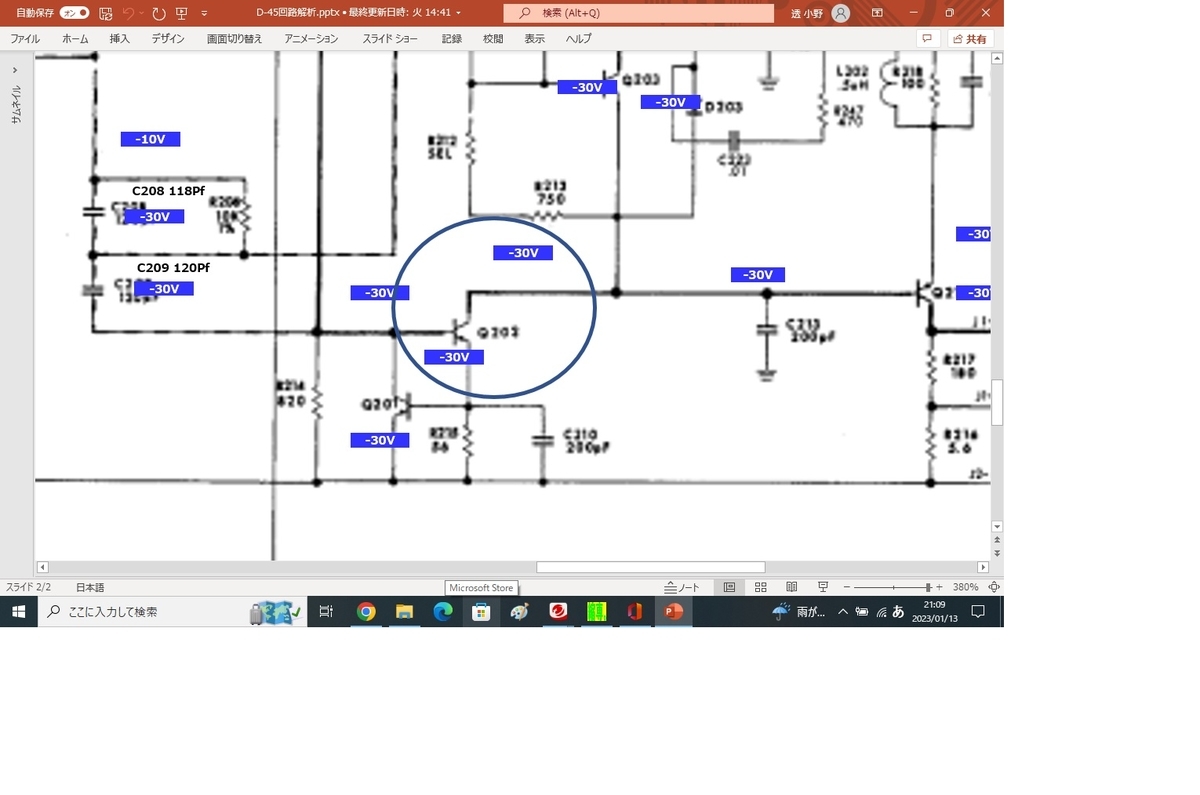Open Customize Quick Access Toolbar dropdown

[x=204, y=13]
